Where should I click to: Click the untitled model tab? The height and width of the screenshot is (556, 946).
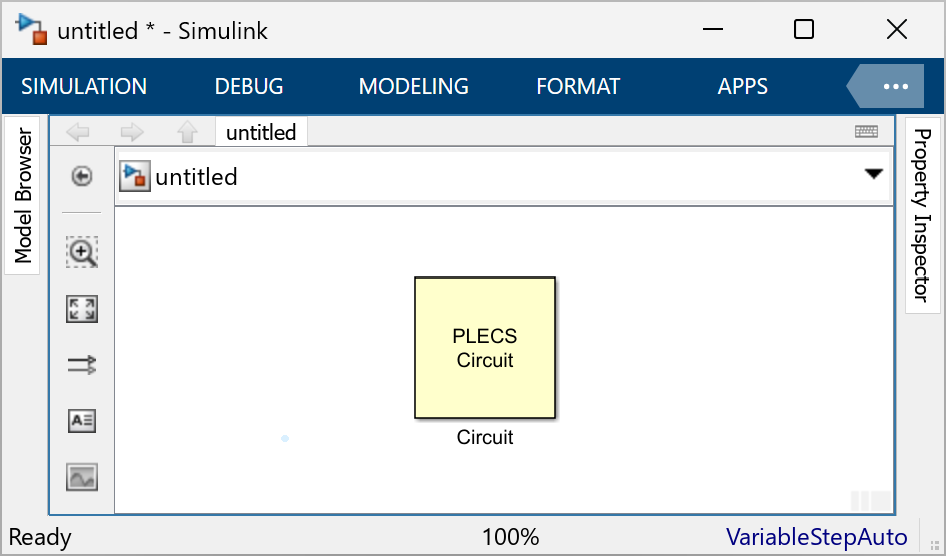(261, 132)
